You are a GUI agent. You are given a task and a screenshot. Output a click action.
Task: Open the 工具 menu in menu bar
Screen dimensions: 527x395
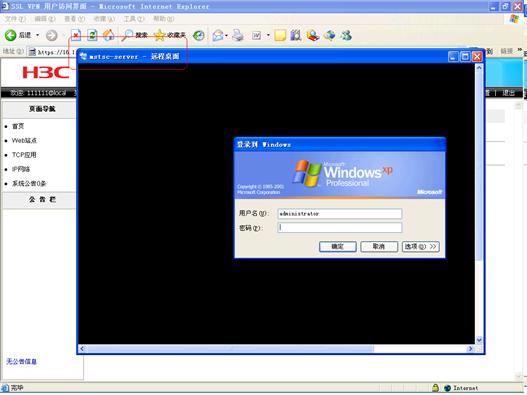pos(134,19)
